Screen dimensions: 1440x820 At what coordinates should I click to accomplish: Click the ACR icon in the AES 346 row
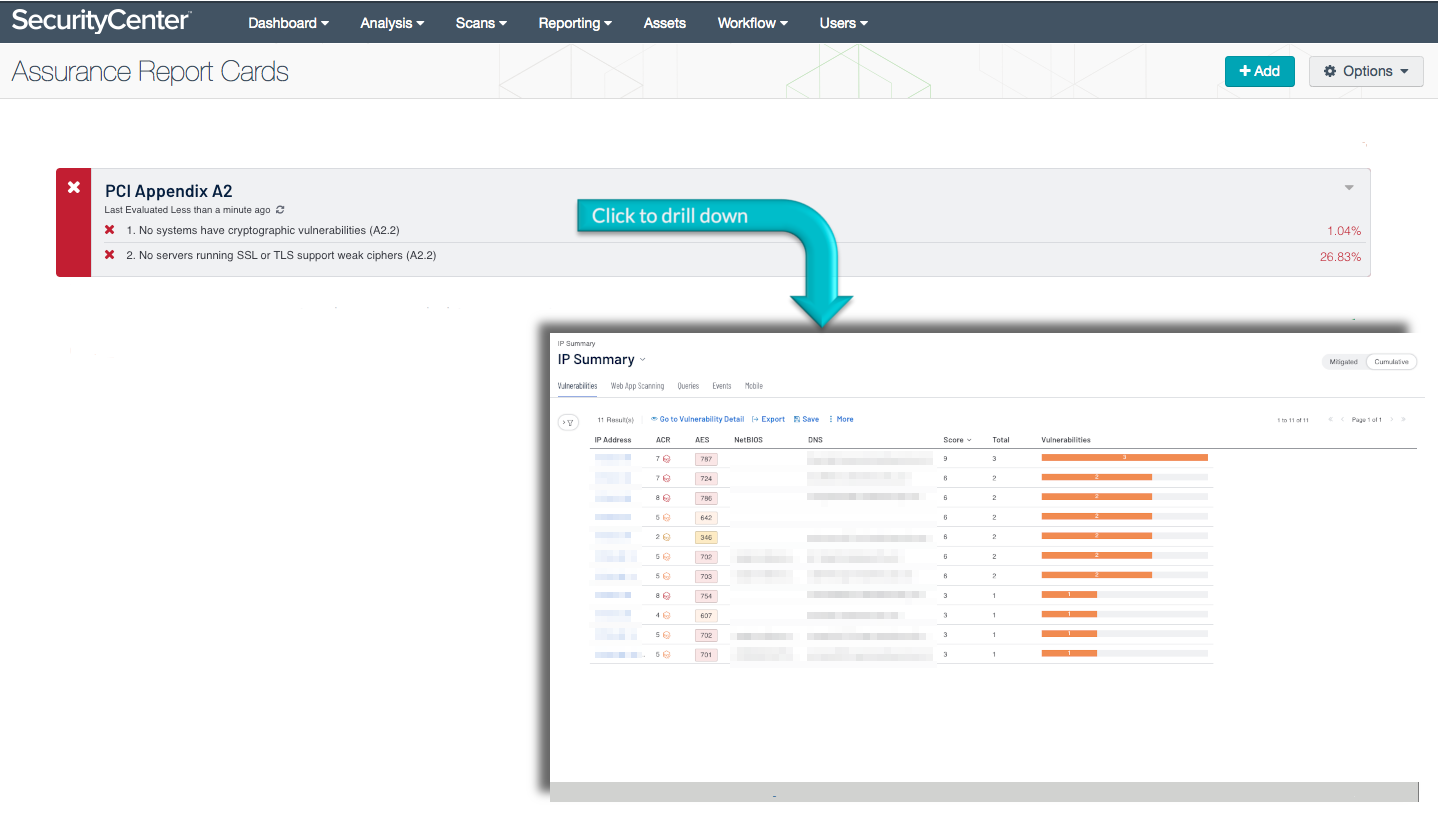(667, 537)
